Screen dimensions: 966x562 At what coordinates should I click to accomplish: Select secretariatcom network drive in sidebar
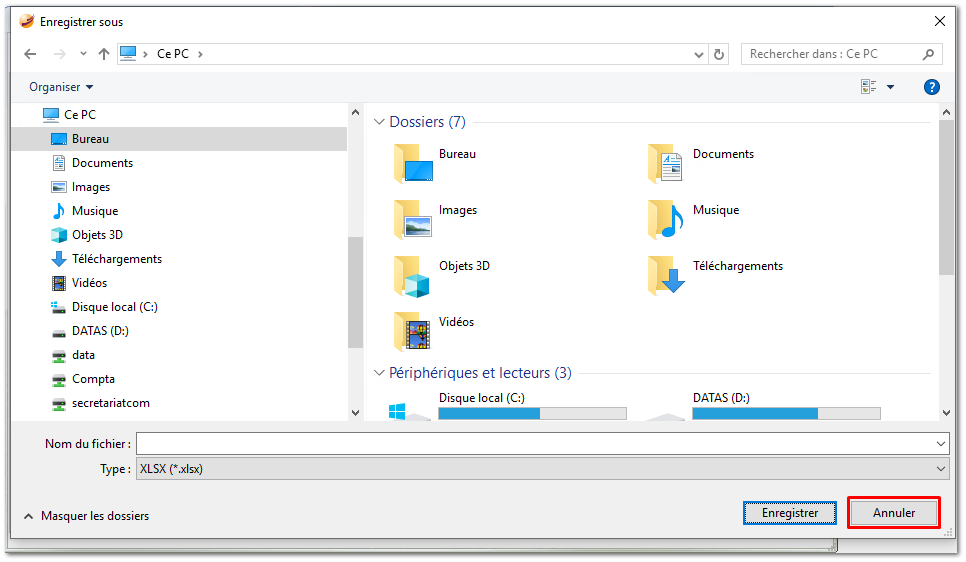pos(110,403)
